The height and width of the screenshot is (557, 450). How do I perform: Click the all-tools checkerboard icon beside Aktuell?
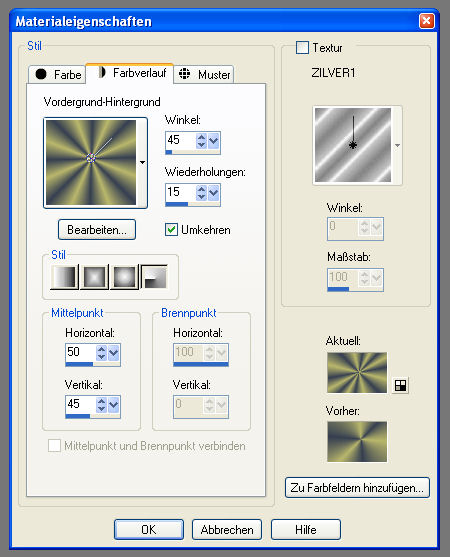coord(400,385)
